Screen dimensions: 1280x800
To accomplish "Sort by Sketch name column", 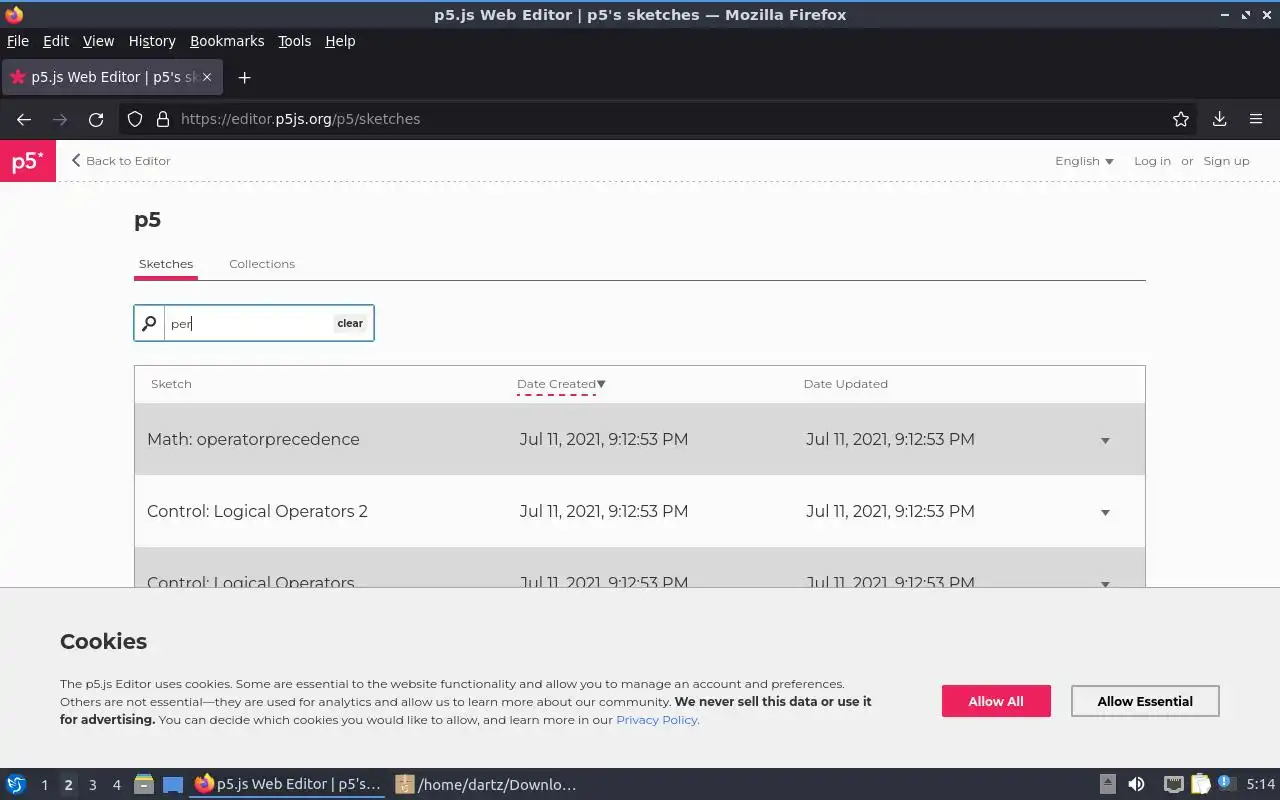I will [171, 384].
